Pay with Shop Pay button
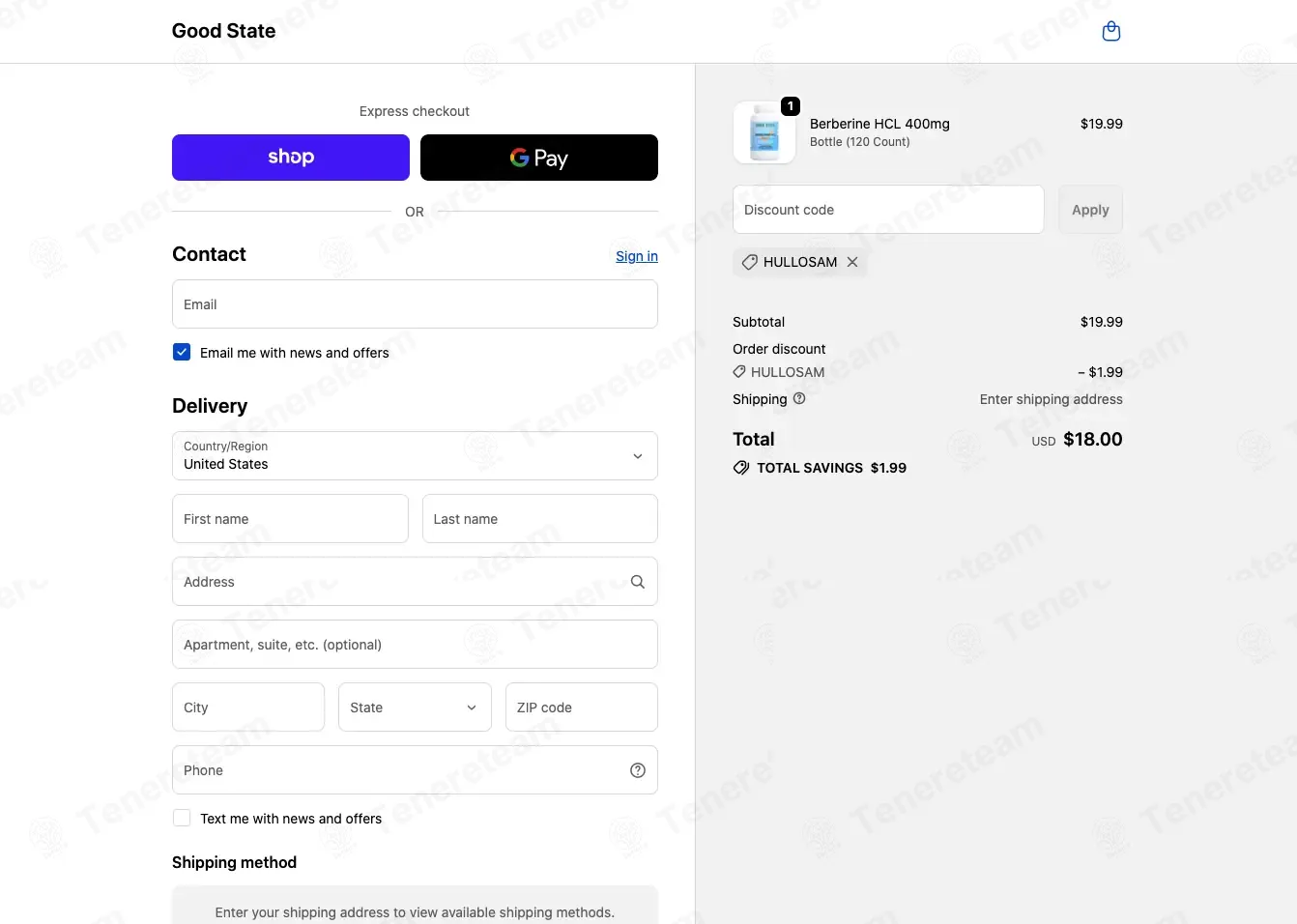The height and width of the screenshot is (924, 1297). [x=291, y=158]
